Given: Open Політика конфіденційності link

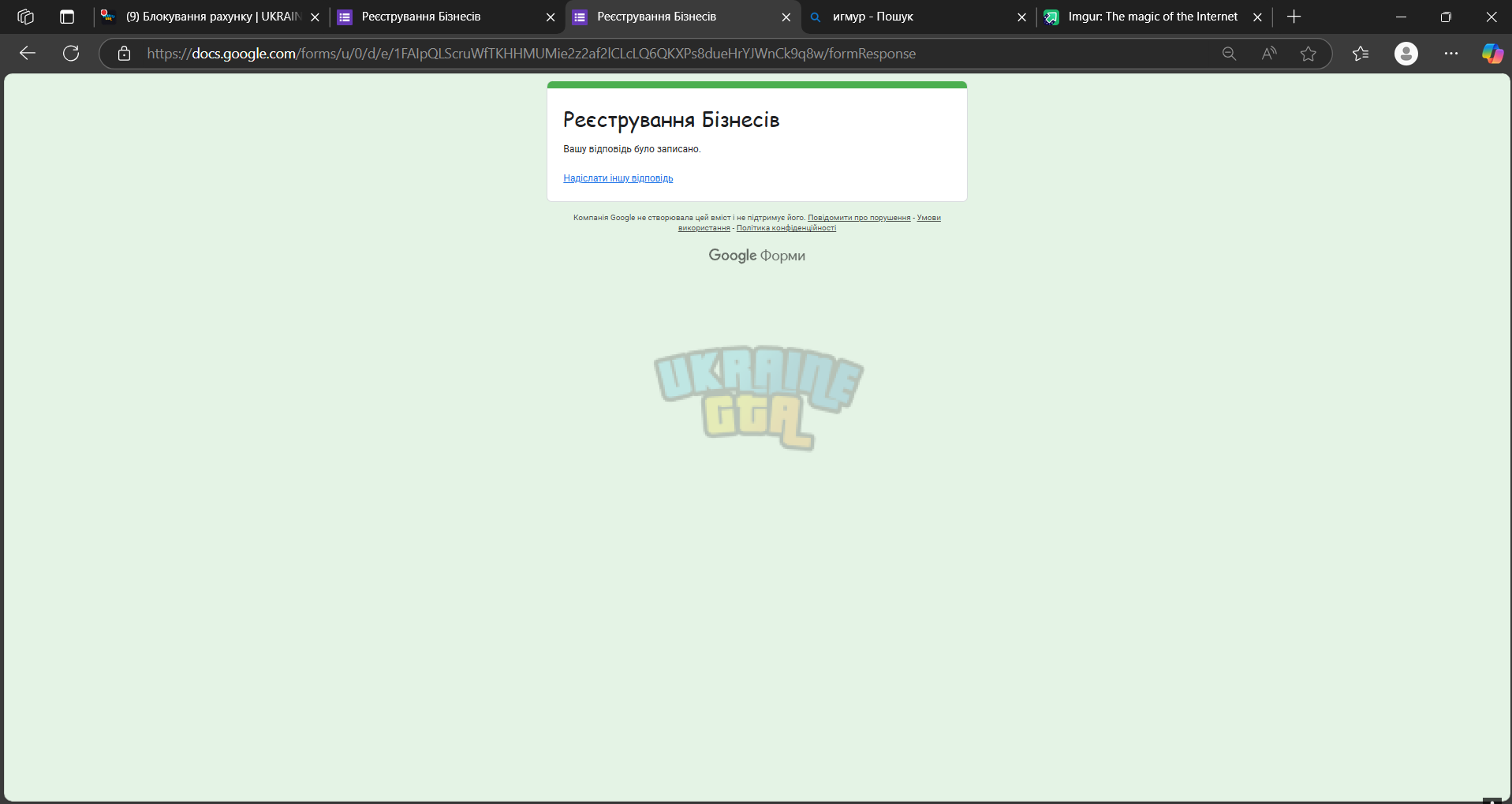Looking at the screenshot, I should [x=786, y=228].
